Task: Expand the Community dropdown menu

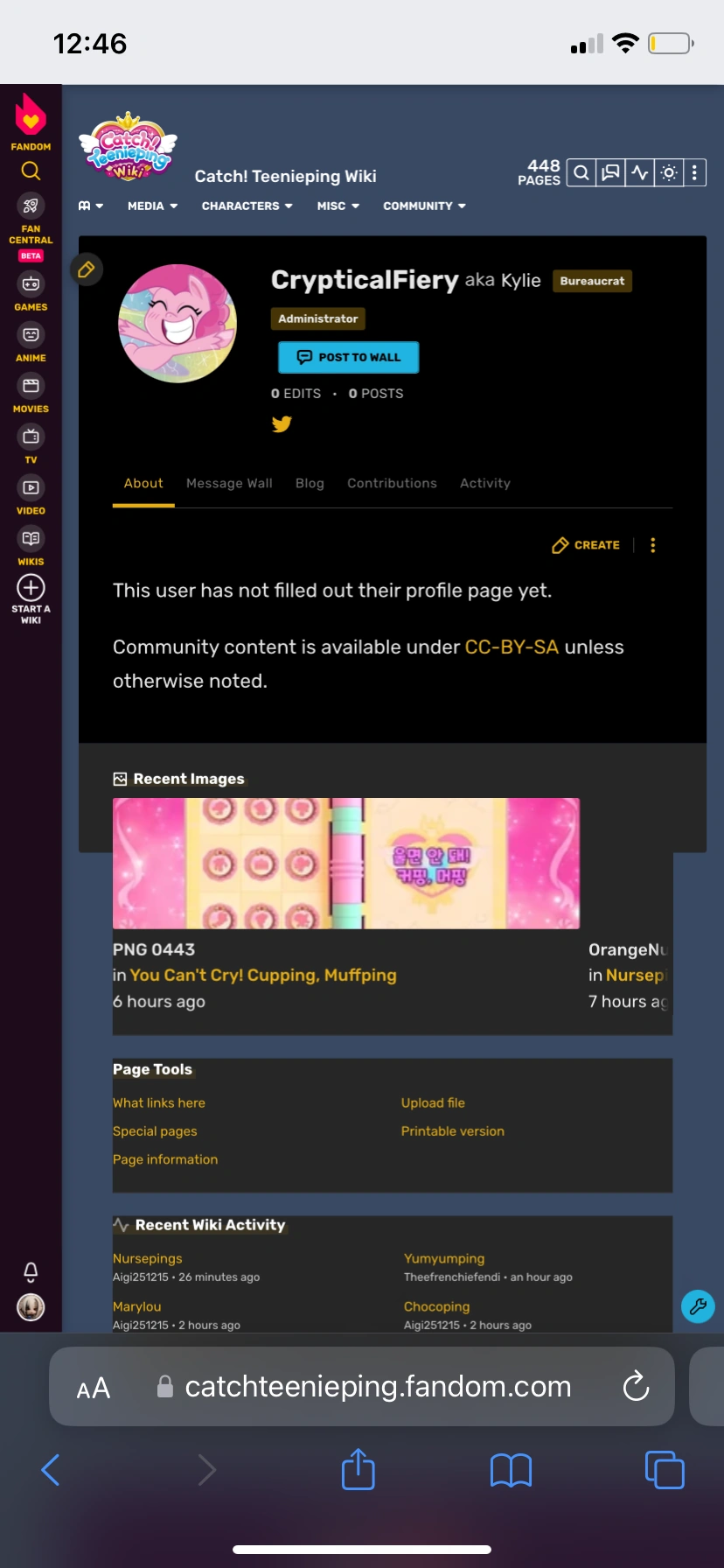Action: pyautogui.click(x=425, y=206)
